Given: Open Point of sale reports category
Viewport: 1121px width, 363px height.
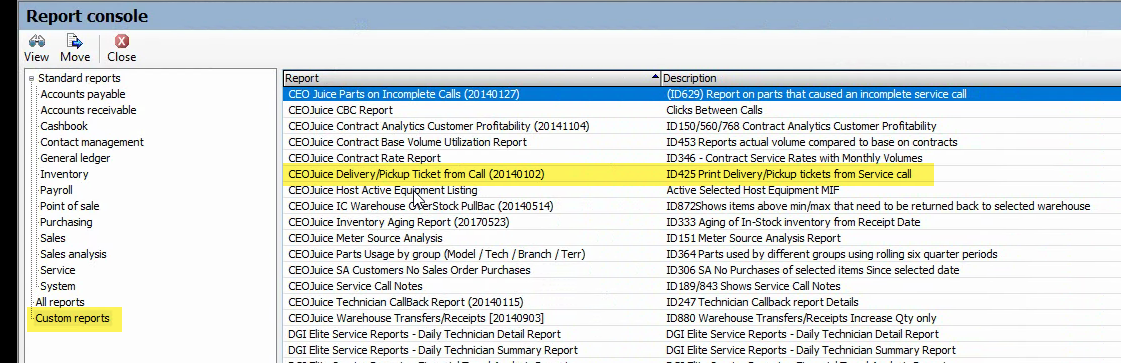Looking at the screenshot, I should (69, 206).
